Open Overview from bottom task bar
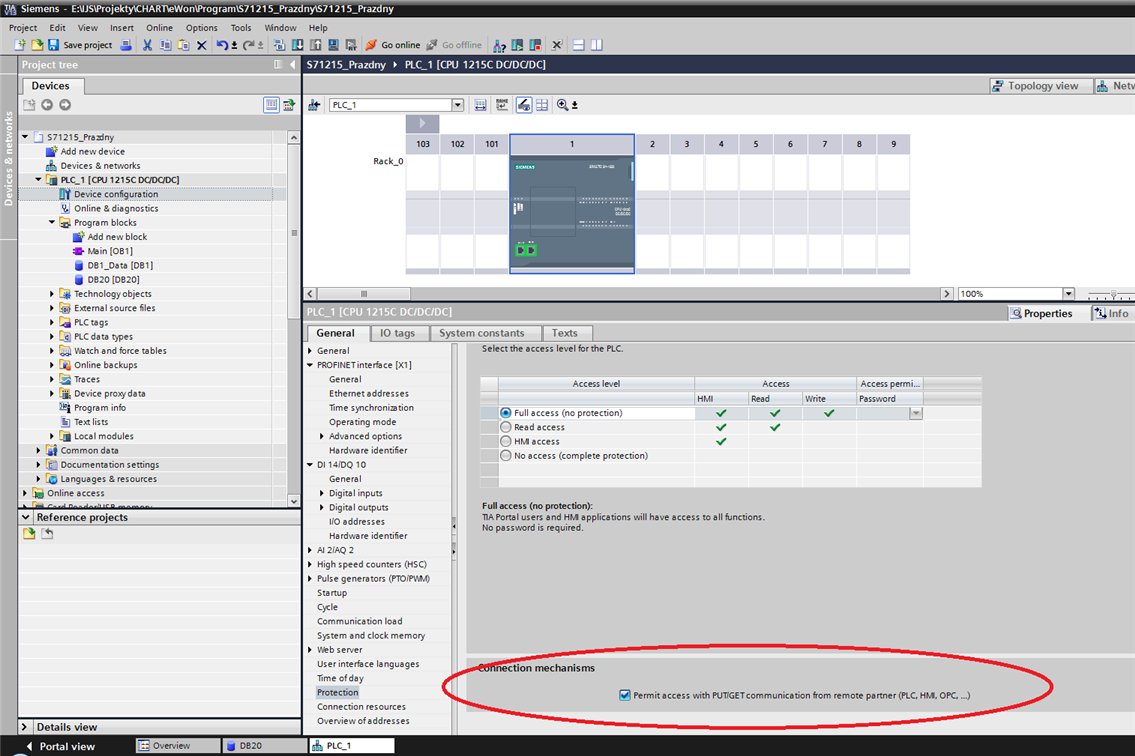The height and width of the screenshot is (756, 1135). [177, 745]
